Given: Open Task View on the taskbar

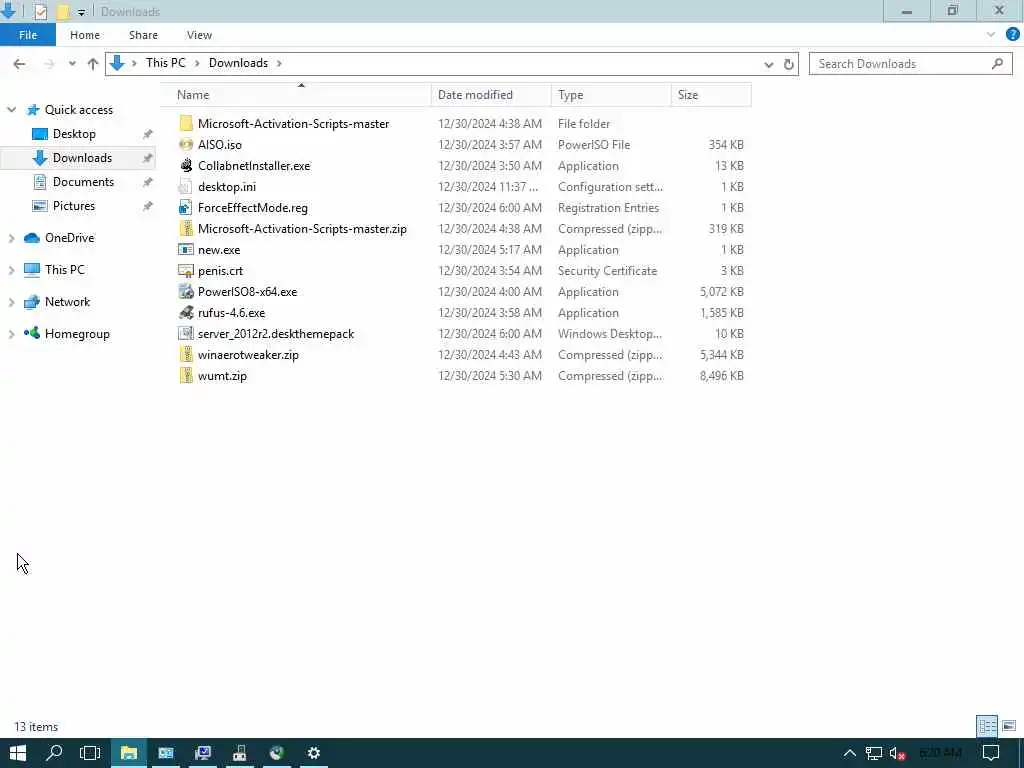Looking at the screenshot, I should coord(90,753).
